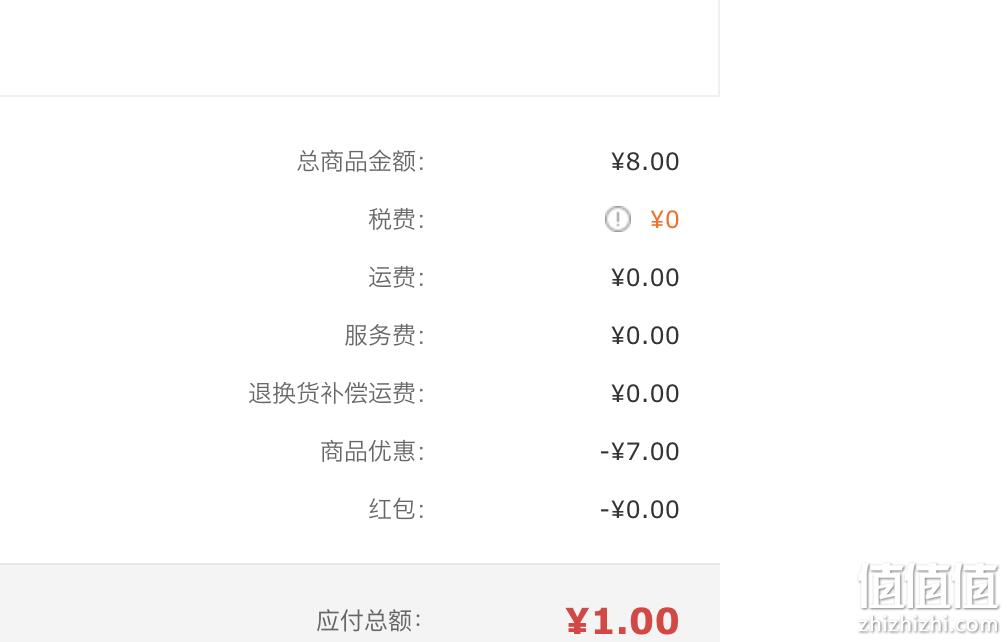Click the 红包 label

click(x=396, y=509)
